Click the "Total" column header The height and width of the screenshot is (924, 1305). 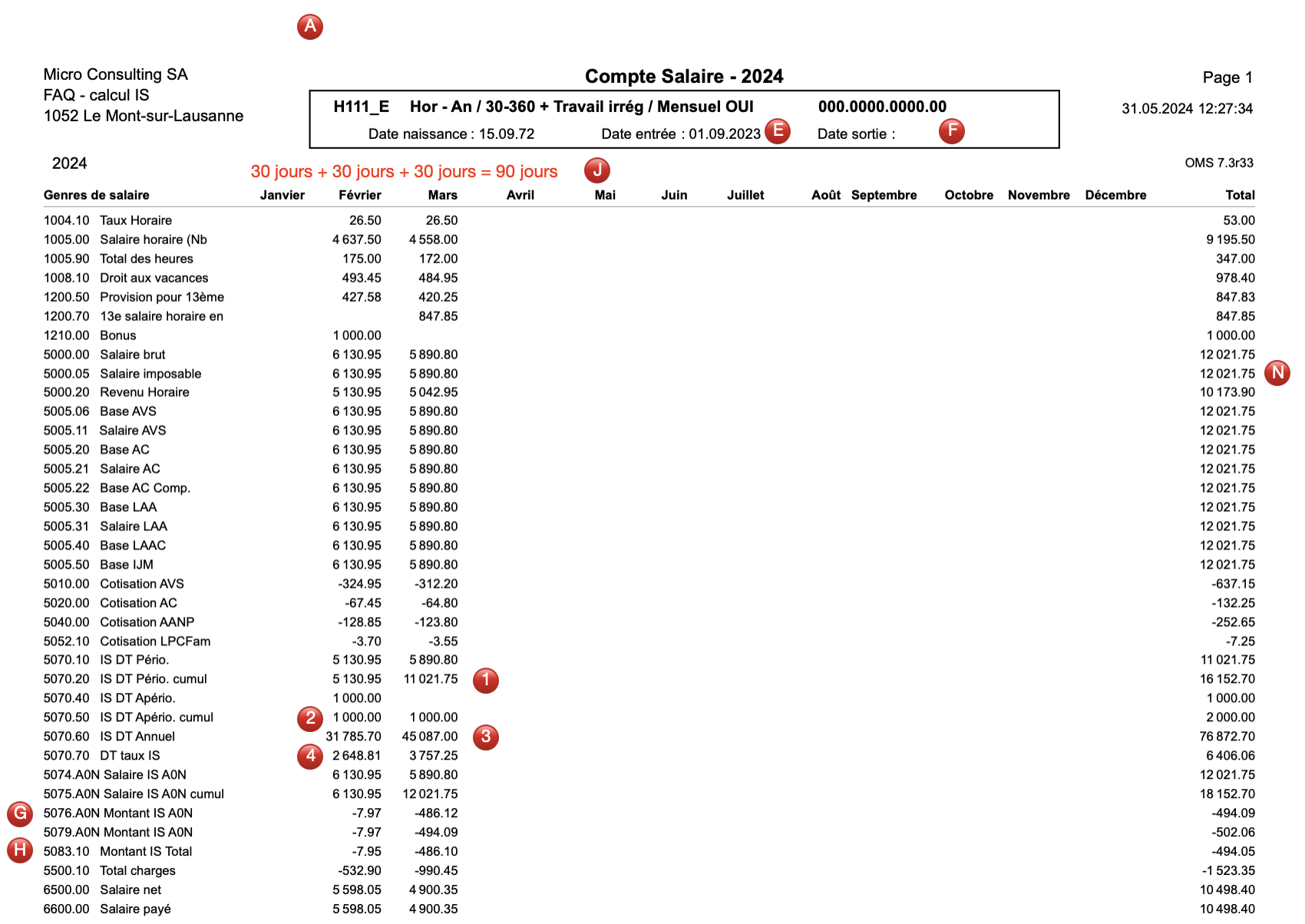(x=1240, y=195)
